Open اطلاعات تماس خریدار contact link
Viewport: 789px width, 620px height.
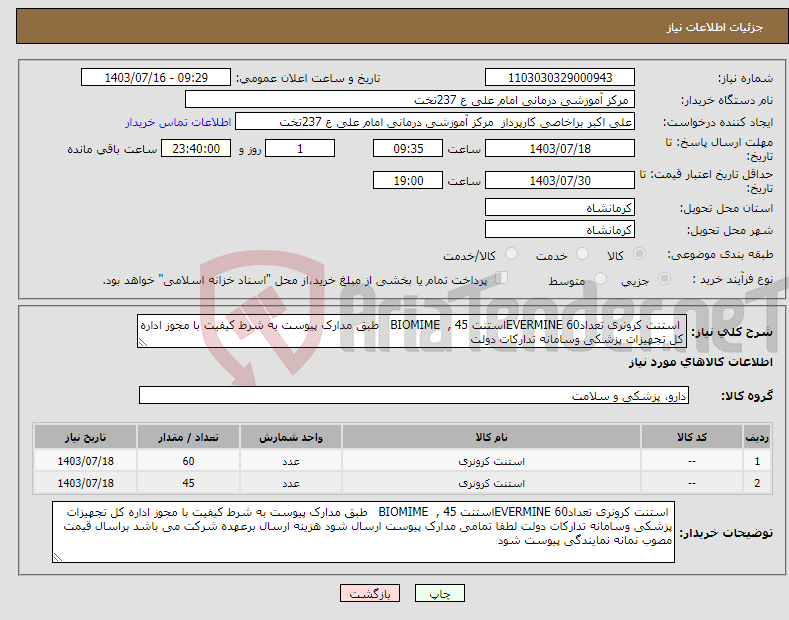click(x=178, y=122)
